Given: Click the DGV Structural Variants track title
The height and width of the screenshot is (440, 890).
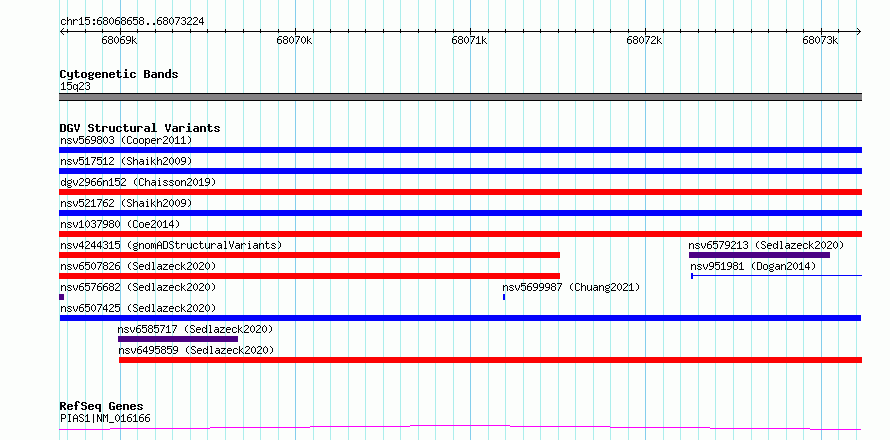Looking at the screenshot, I should pos(140,128).
